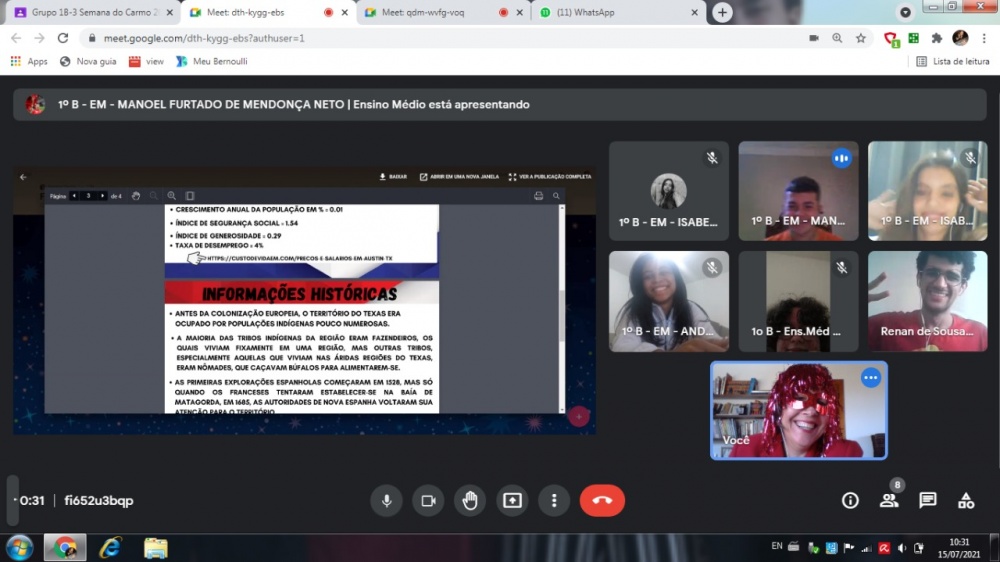This screenshot has width=1000, height=562.
Task: Click Ver a publicação completa
Action: [550, 177]
